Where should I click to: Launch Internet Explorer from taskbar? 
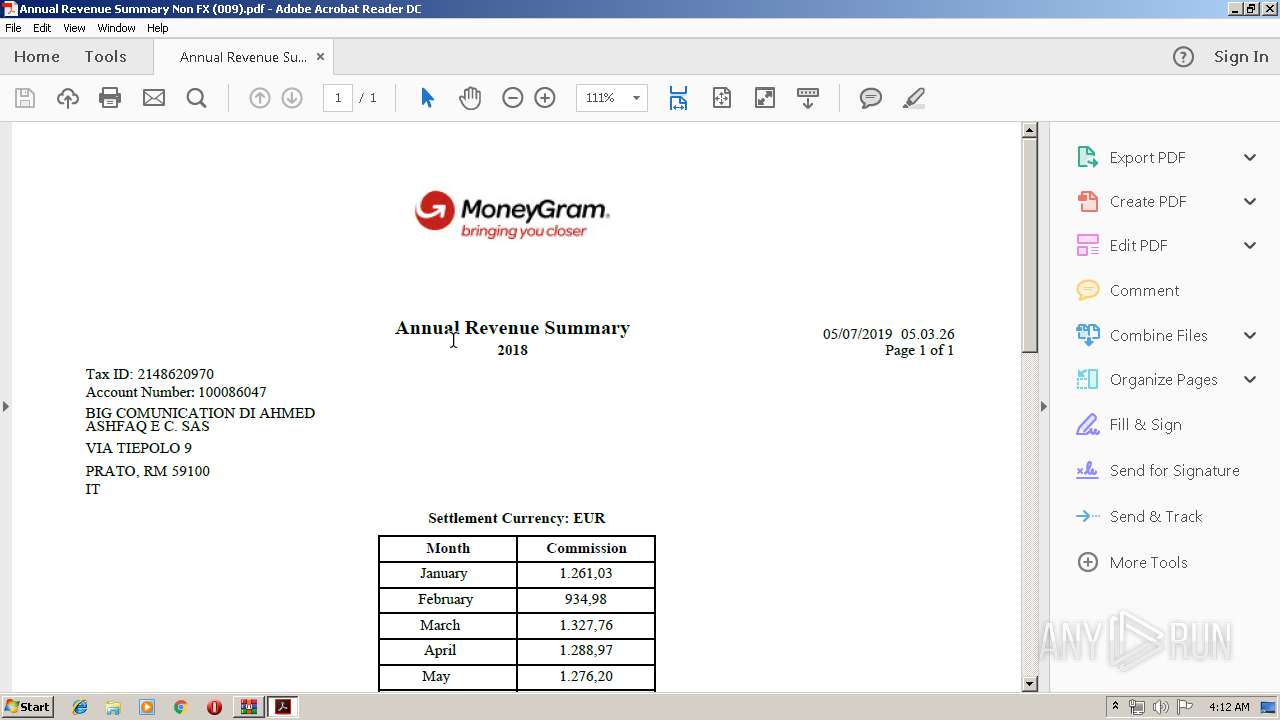[x=80, y=707]
